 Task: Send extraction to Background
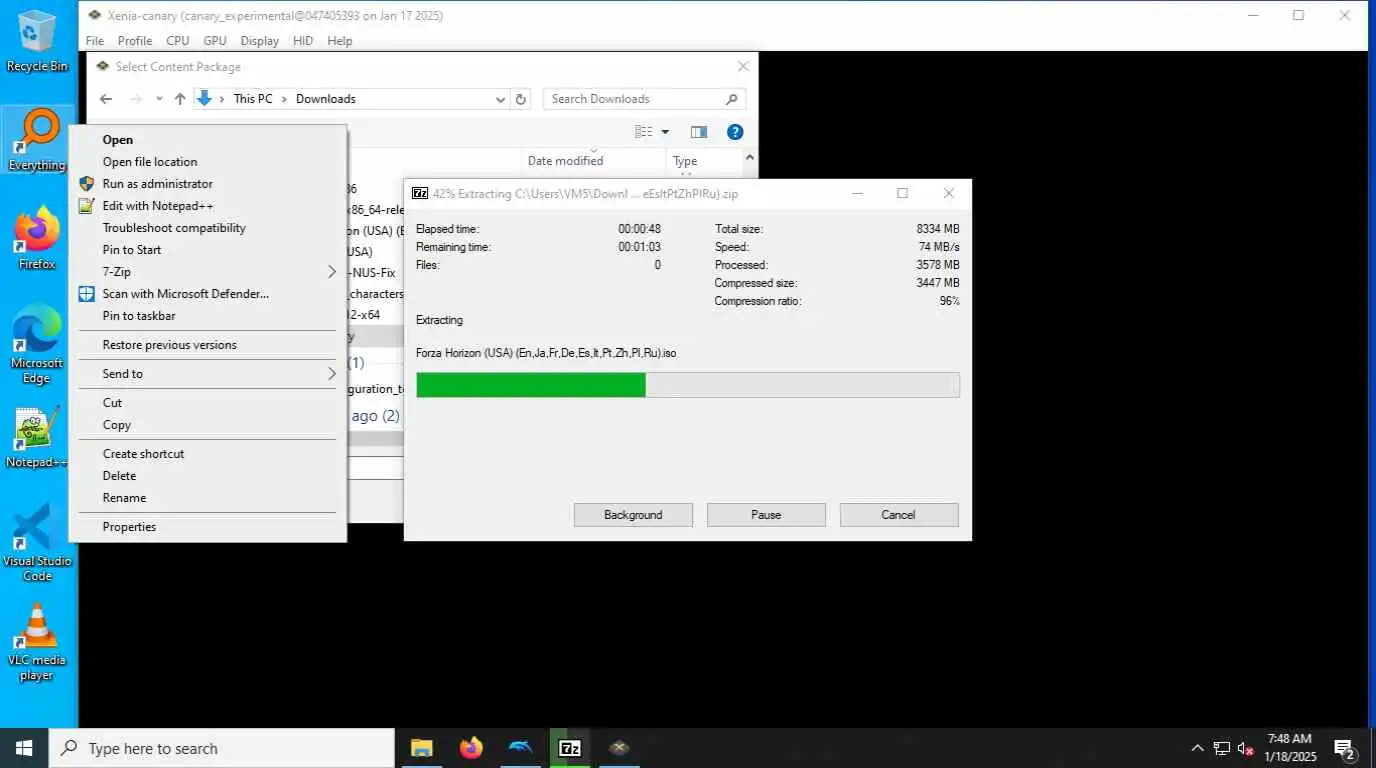tap(633, 515)
